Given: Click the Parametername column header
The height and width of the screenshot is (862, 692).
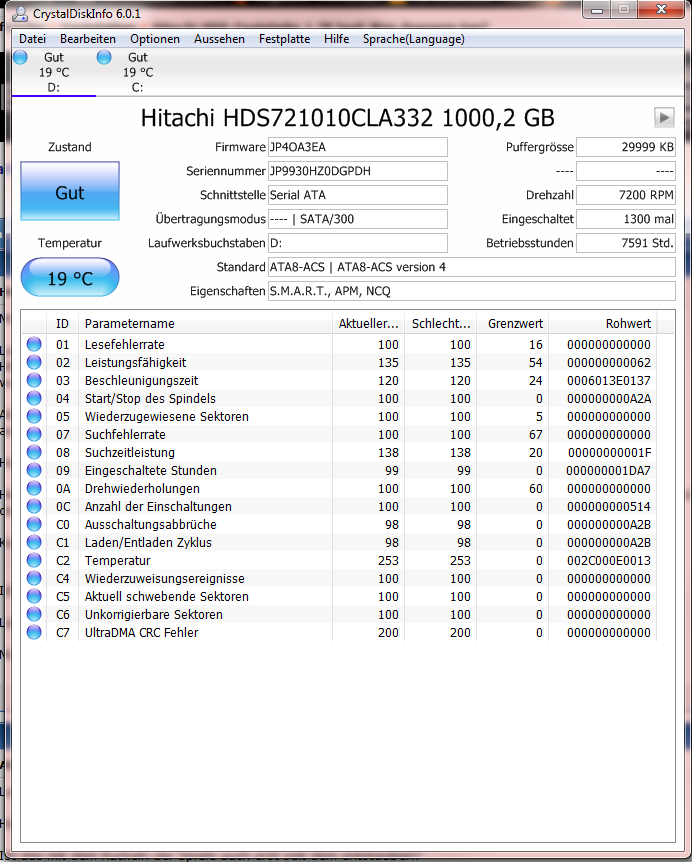Looking at the screenshot, I should pyautogui.click(x=206, y=324).
